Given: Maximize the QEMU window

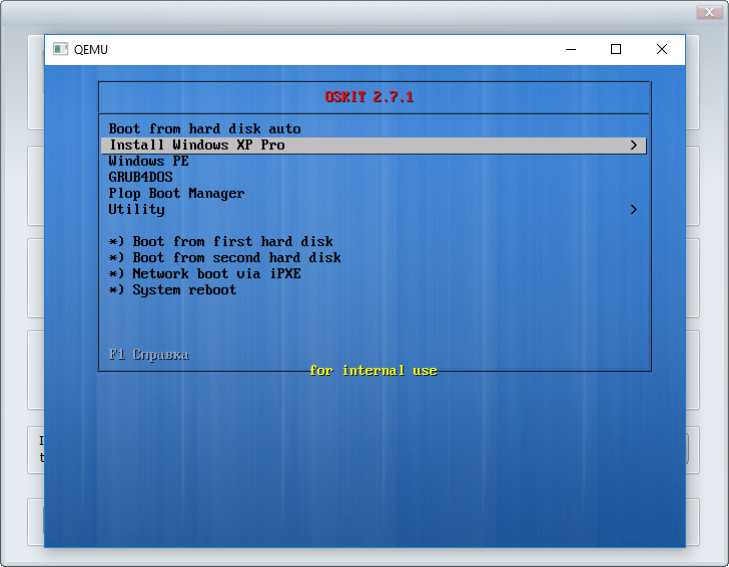Looking at the screenshot, I should click(616, 49).
